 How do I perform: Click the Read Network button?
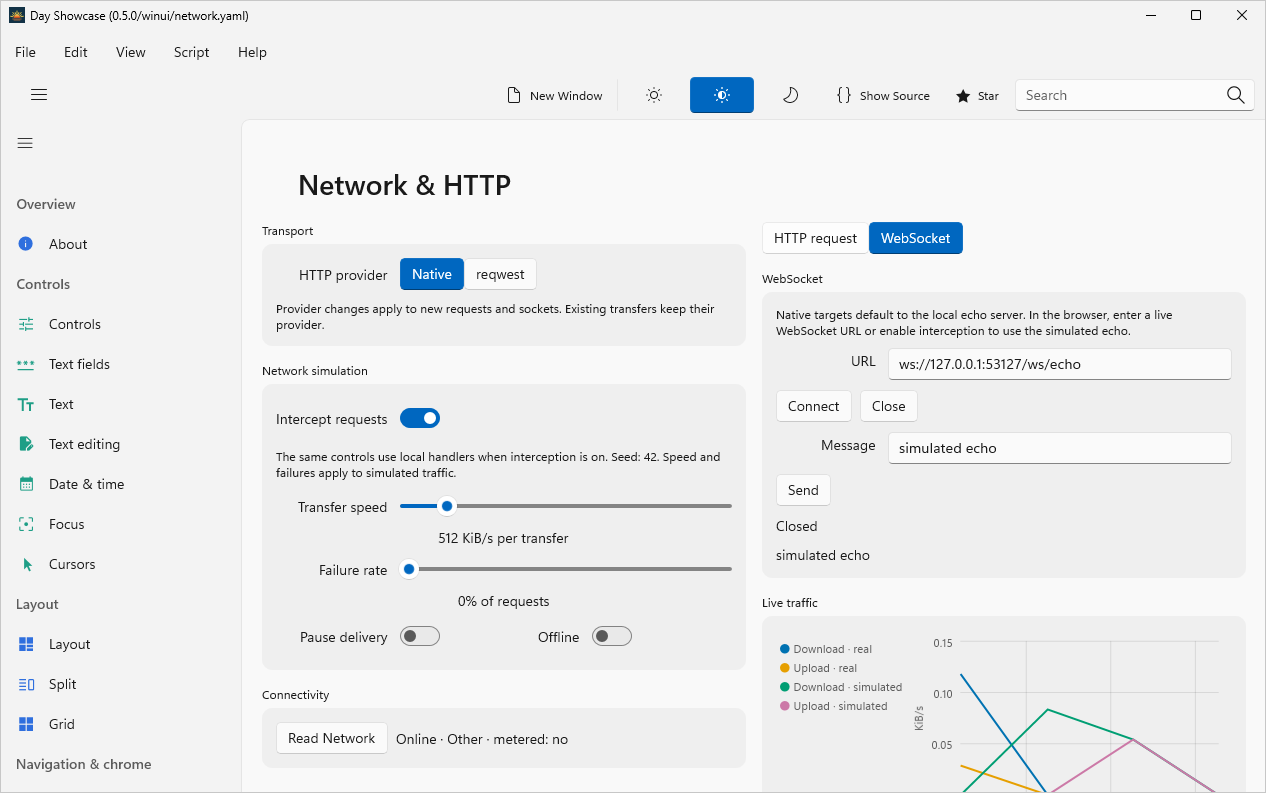tap(332, 738)
